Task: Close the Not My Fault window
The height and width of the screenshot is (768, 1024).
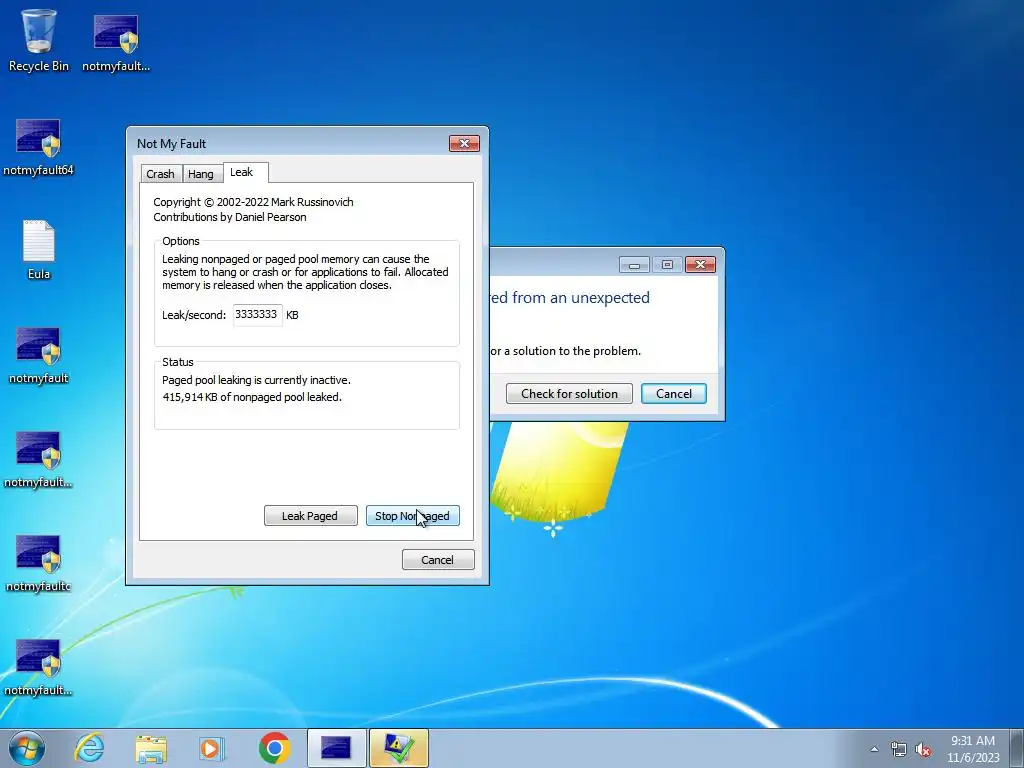Action: [x=464, y=143]
